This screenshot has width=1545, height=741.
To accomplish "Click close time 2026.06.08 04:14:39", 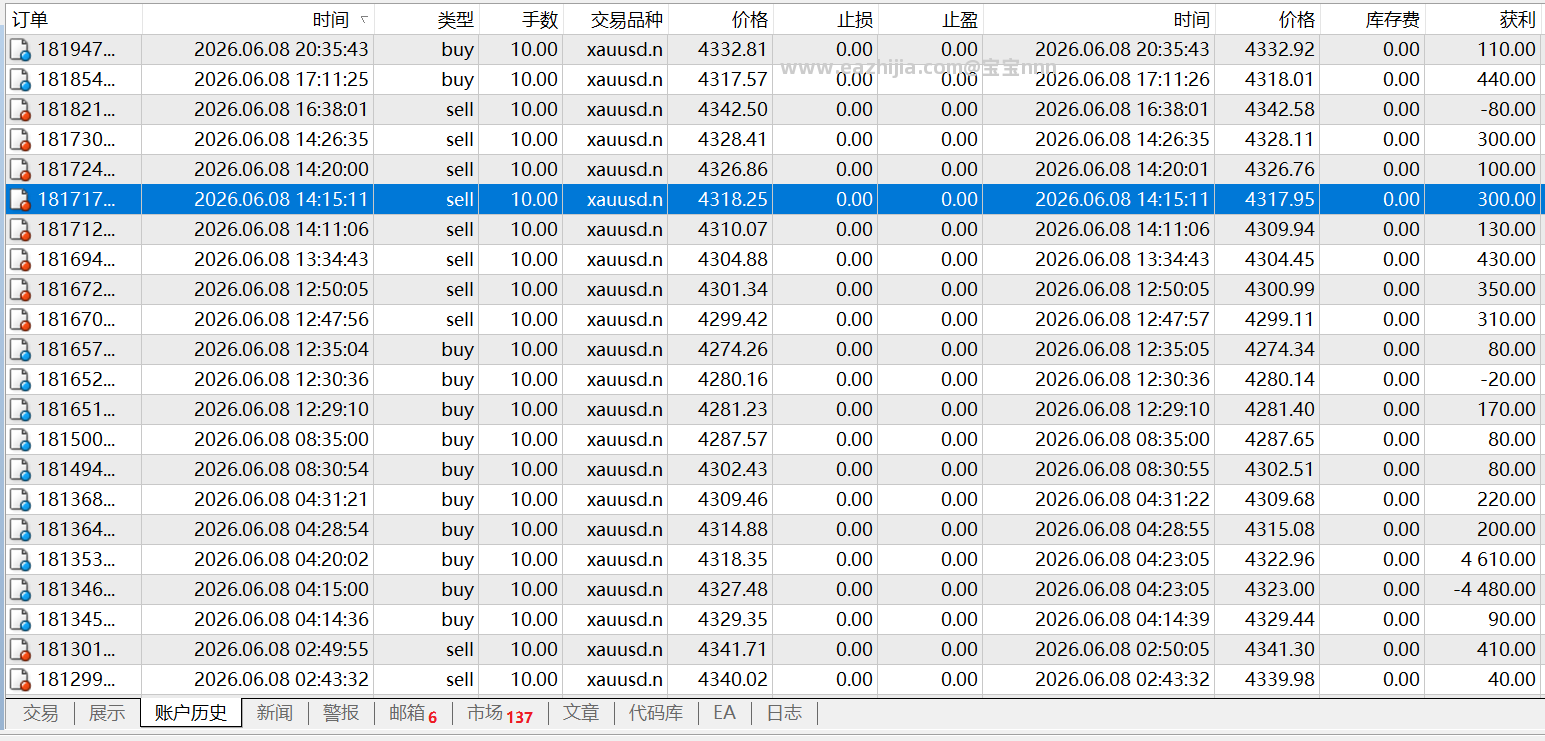I will pyautogui.click(x=1122, y=620).
